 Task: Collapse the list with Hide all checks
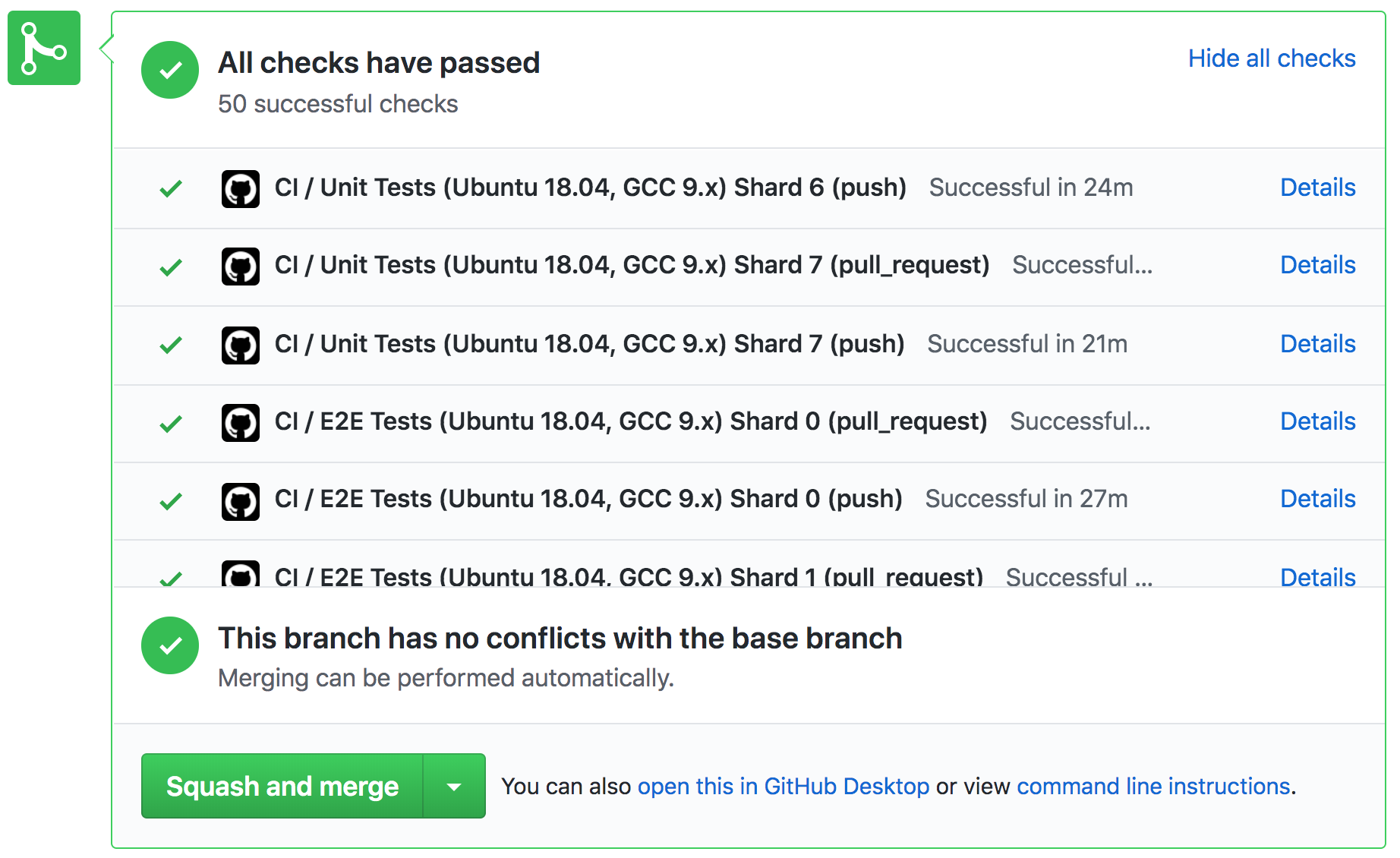pyautogui.click(x=1272, y=58)
